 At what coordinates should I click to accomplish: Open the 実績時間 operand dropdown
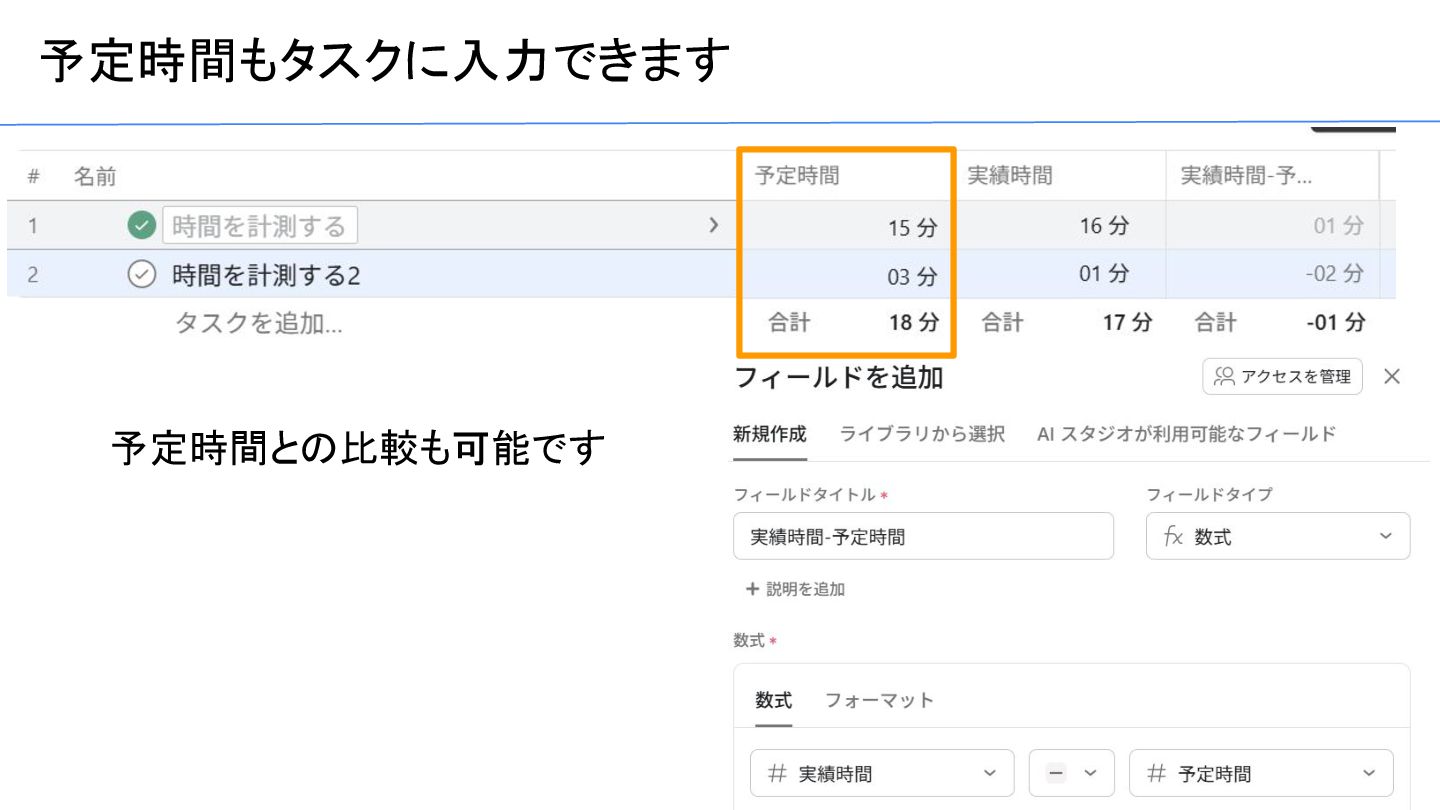pyautogui.click(x=881, y=773)
